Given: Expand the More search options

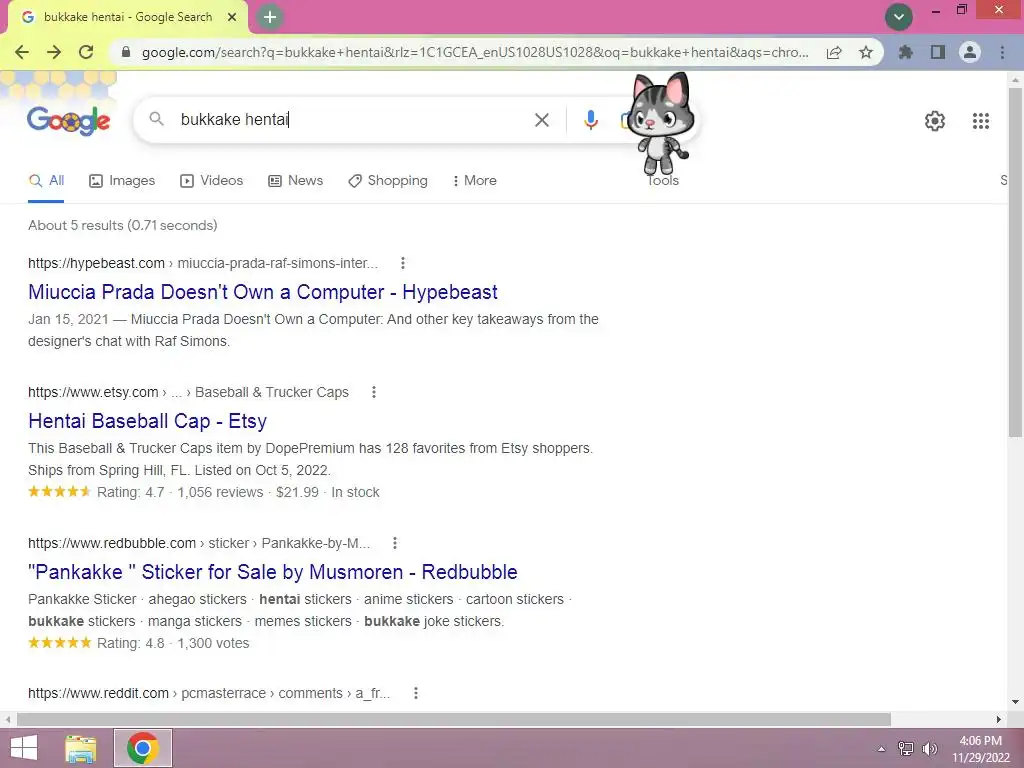Looking at the screenshot, I should [474, 181].
